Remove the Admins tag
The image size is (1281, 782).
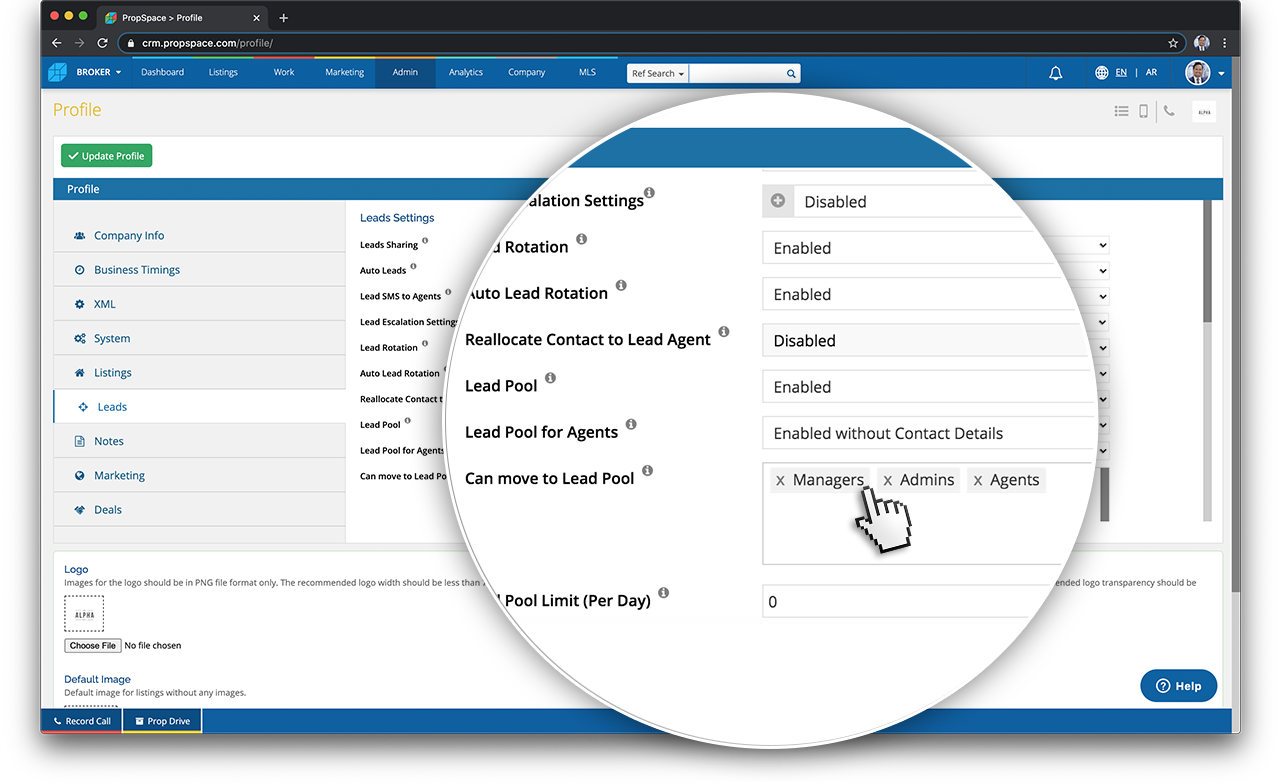point(887,481)
